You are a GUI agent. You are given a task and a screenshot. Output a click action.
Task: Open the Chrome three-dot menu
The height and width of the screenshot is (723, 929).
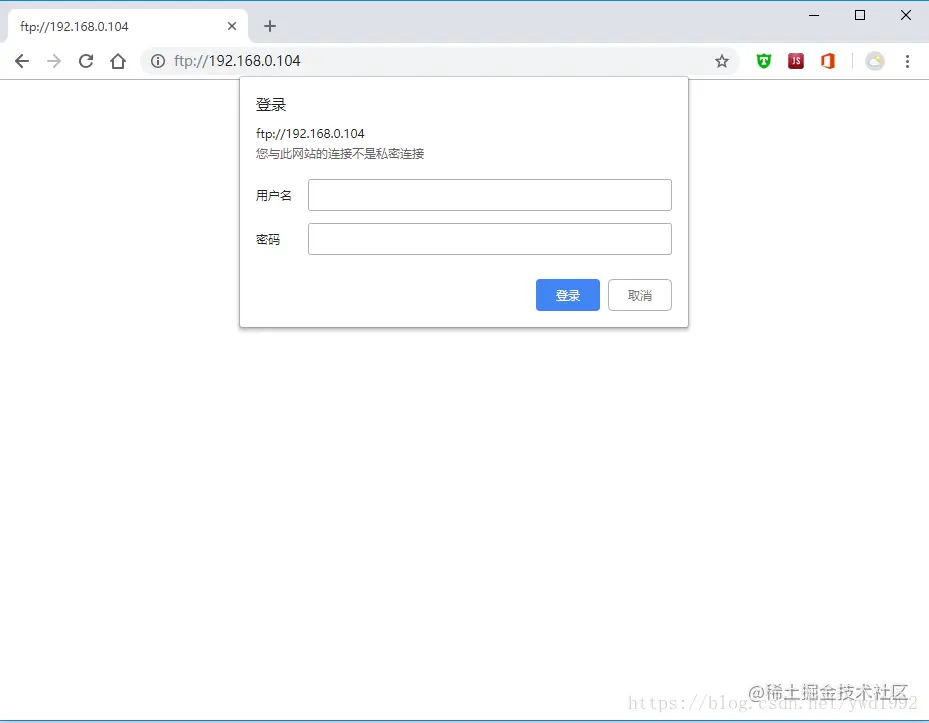tap(907, 60)
